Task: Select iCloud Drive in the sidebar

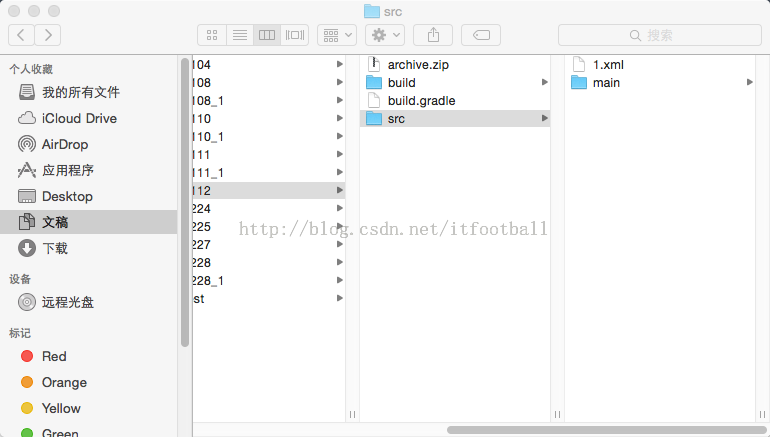Action: (x=78, y=118)
